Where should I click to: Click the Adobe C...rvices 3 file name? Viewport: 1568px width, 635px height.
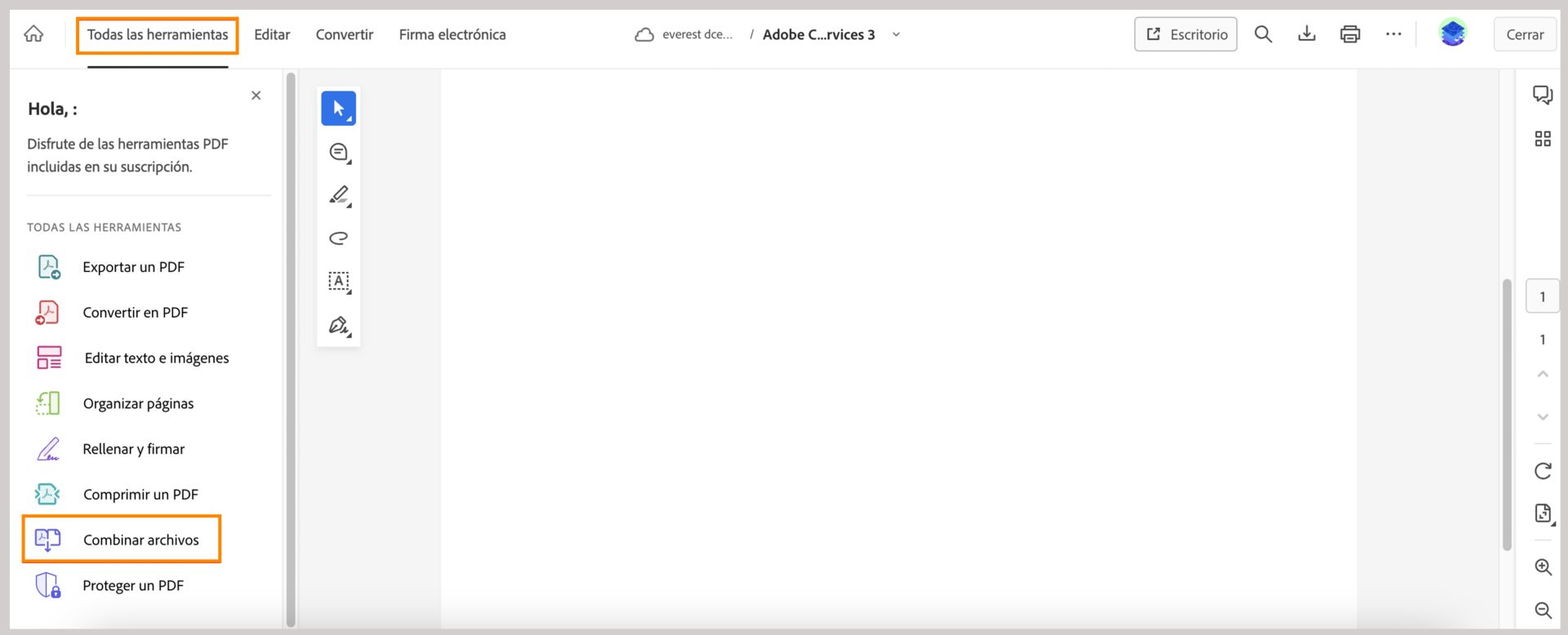(x=818, y=35)
